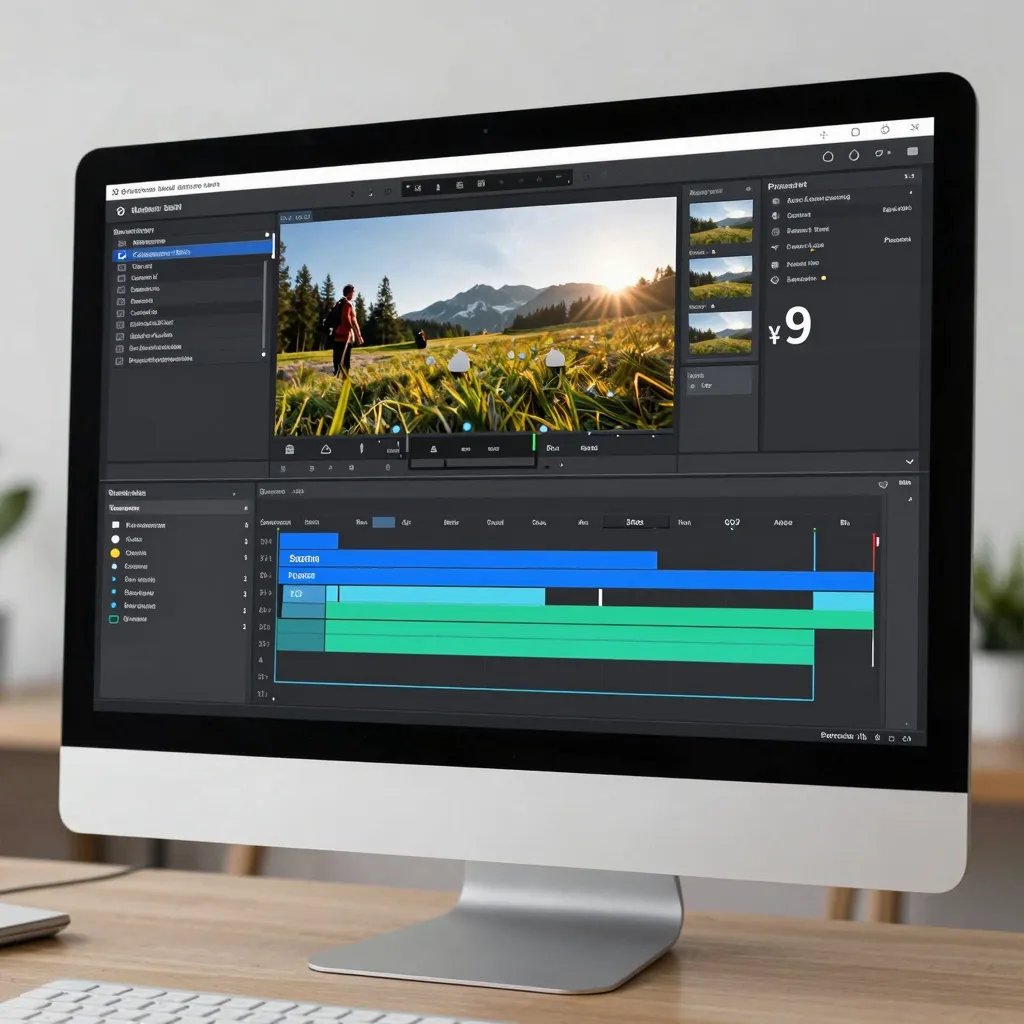Viewport: 1024px width, 1024px height.
Task: Select the longest blue clip spanning the full timeline
Action: (576, 578)
